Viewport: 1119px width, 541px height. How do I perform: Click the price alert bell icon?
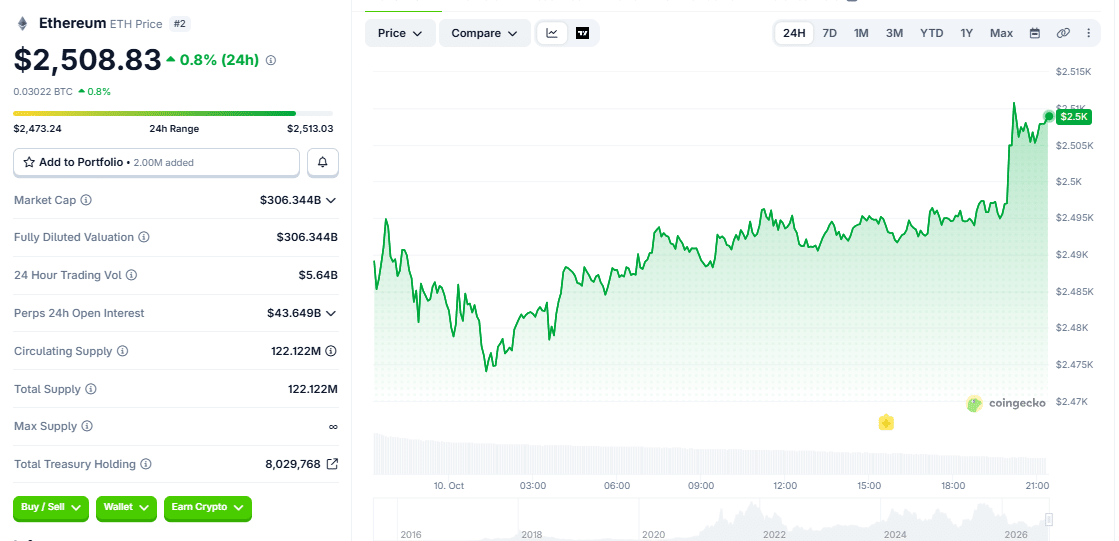tap(323, 163)
